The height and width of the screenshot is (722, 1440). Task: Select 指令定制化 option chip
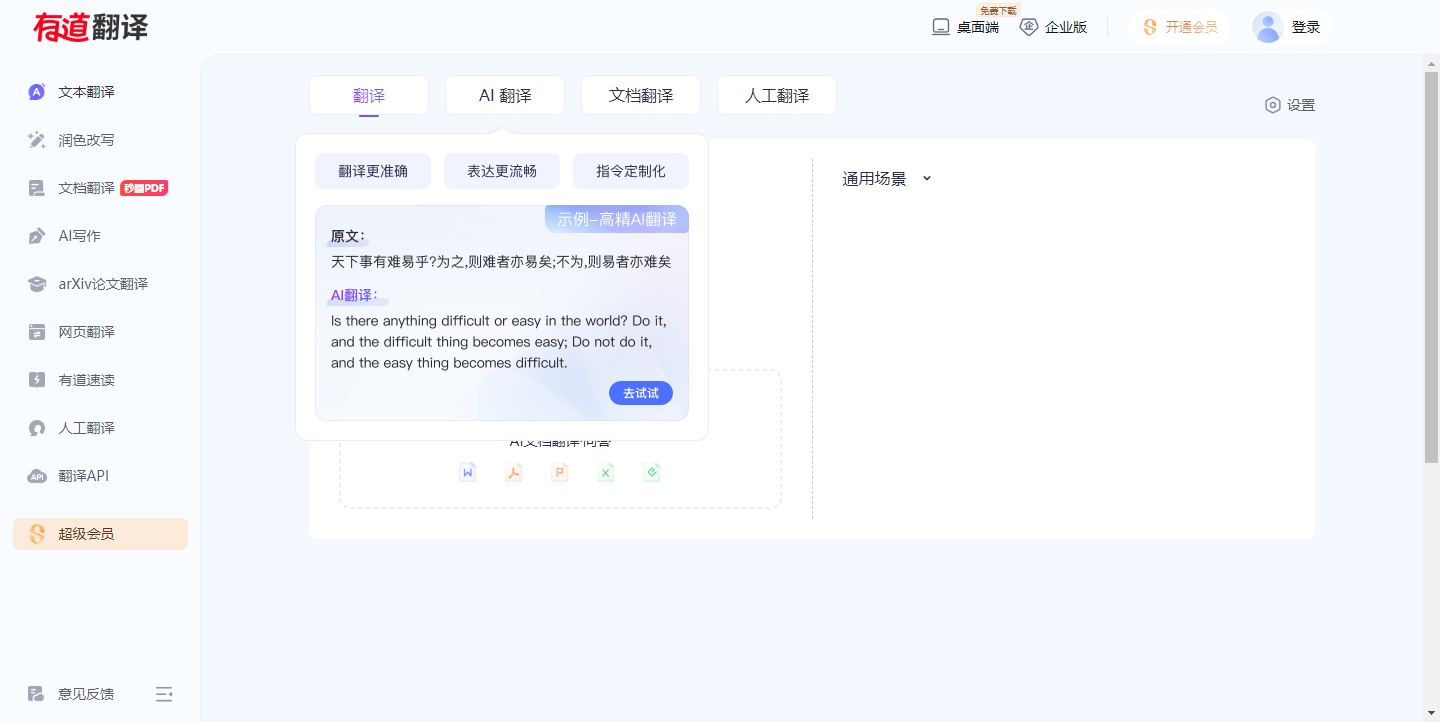click(x=631, y=171)
